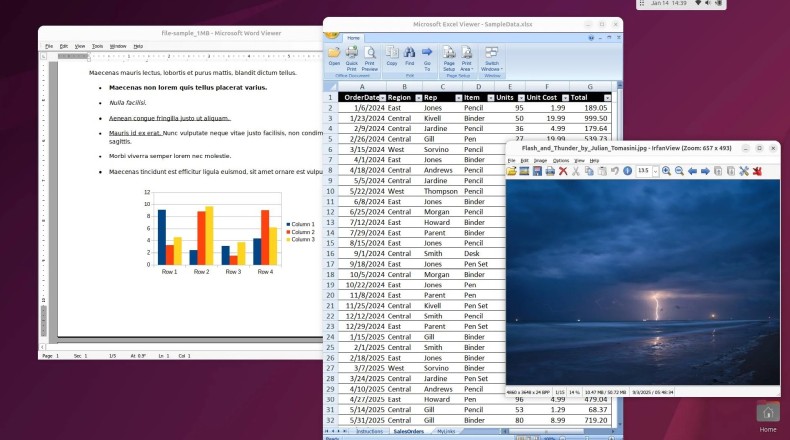Image resolution: width=790 pixels, height=440 pixels.
Task: Open Home folder on desktop
Action: (x=767, y=414)
